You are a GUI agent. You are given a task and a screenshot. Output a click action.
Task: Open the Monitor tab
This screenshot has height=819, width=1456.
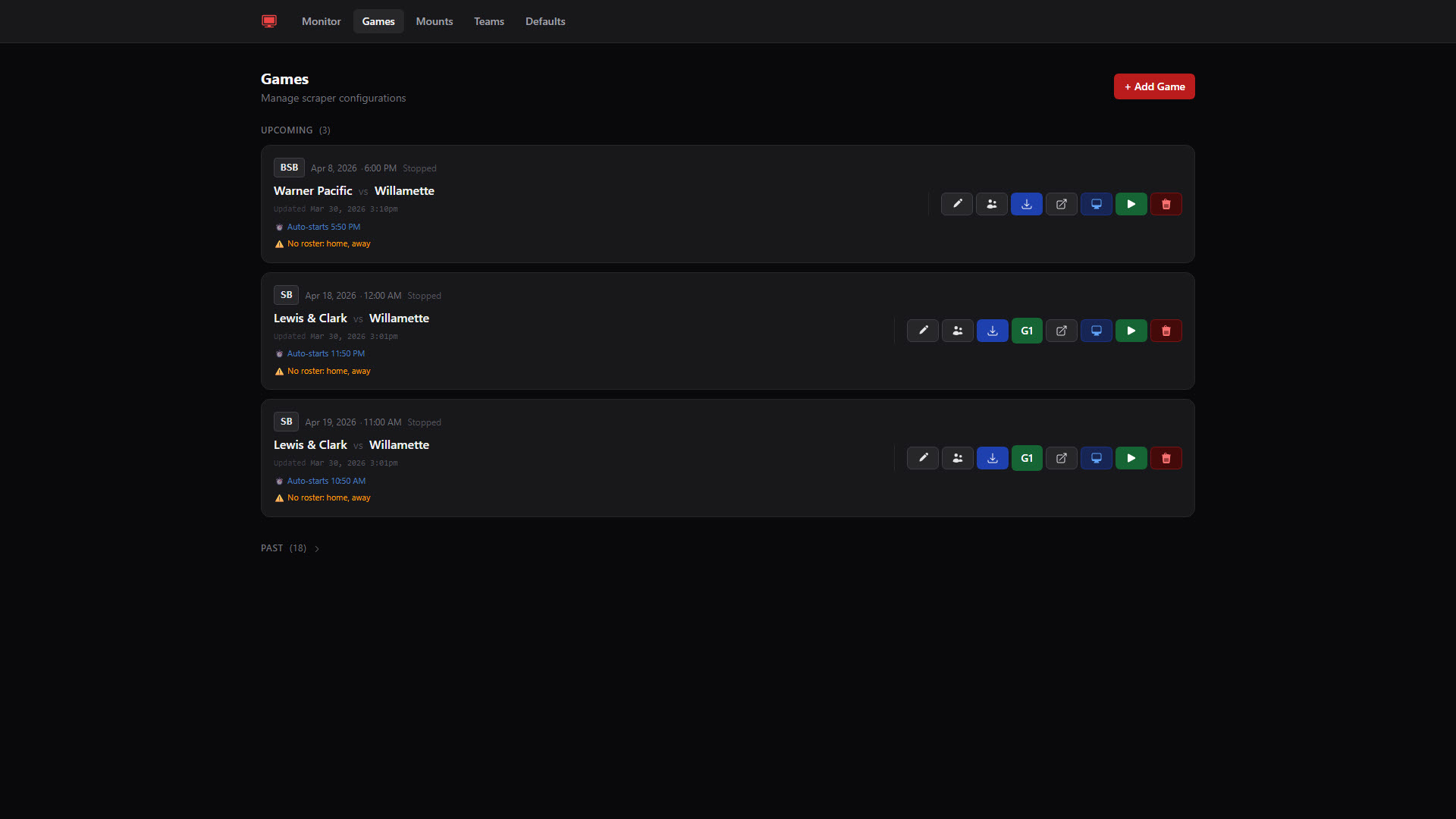[x=321, y=21]
